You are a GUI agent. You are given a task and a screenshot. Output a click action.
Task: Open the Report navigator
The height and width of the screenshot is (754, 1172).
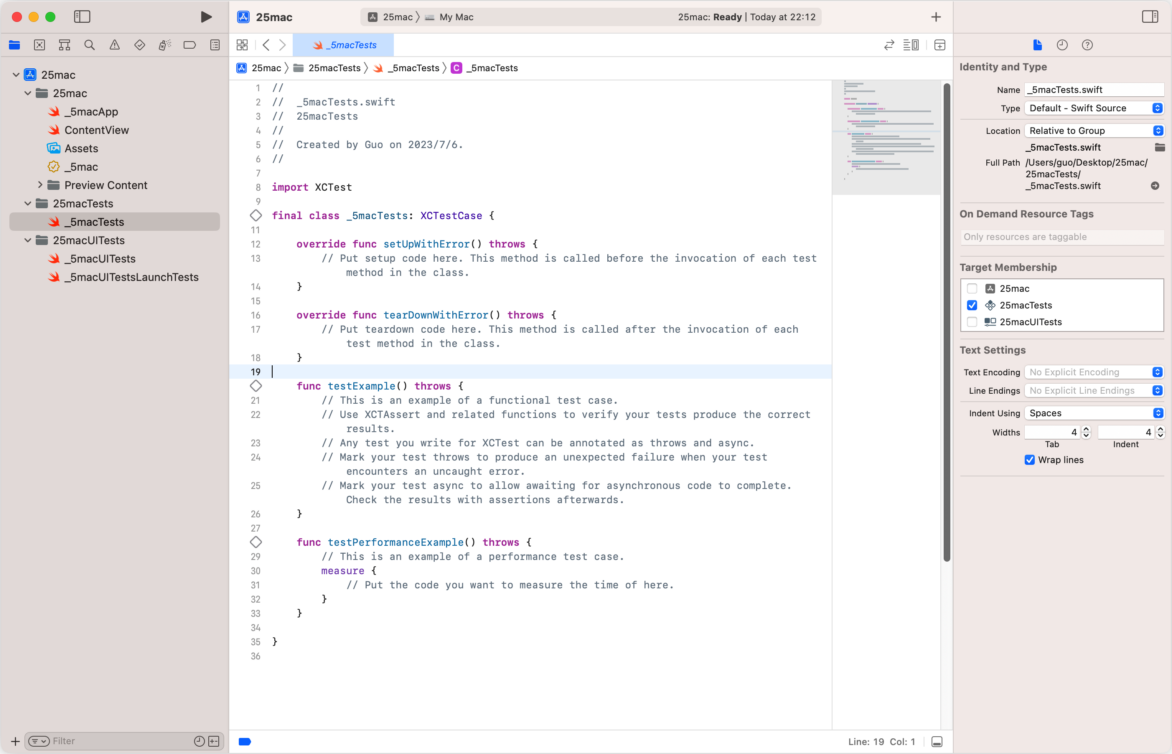[215, 45]
